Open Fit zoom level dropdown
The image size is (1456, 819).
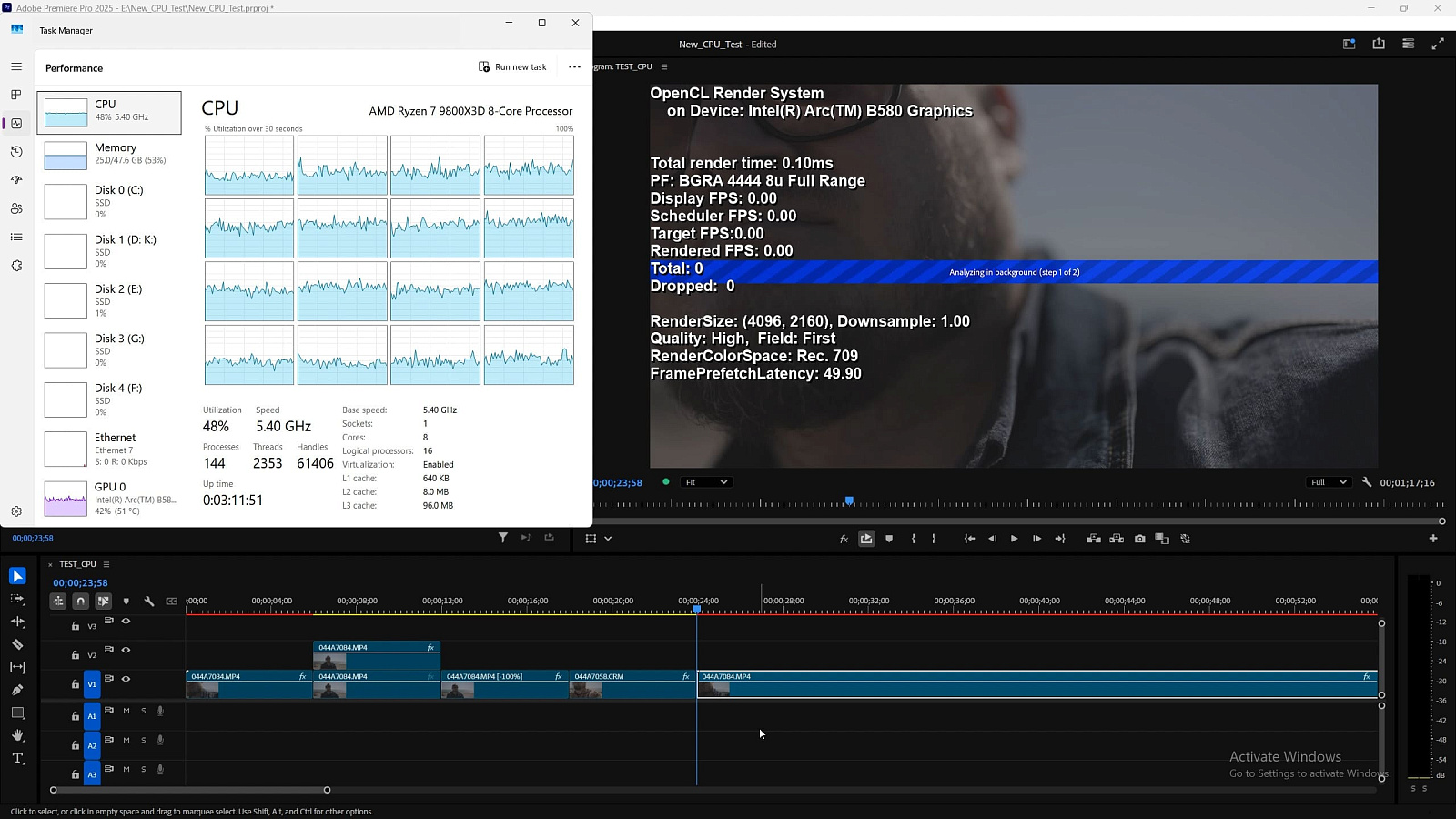point(706,482)
